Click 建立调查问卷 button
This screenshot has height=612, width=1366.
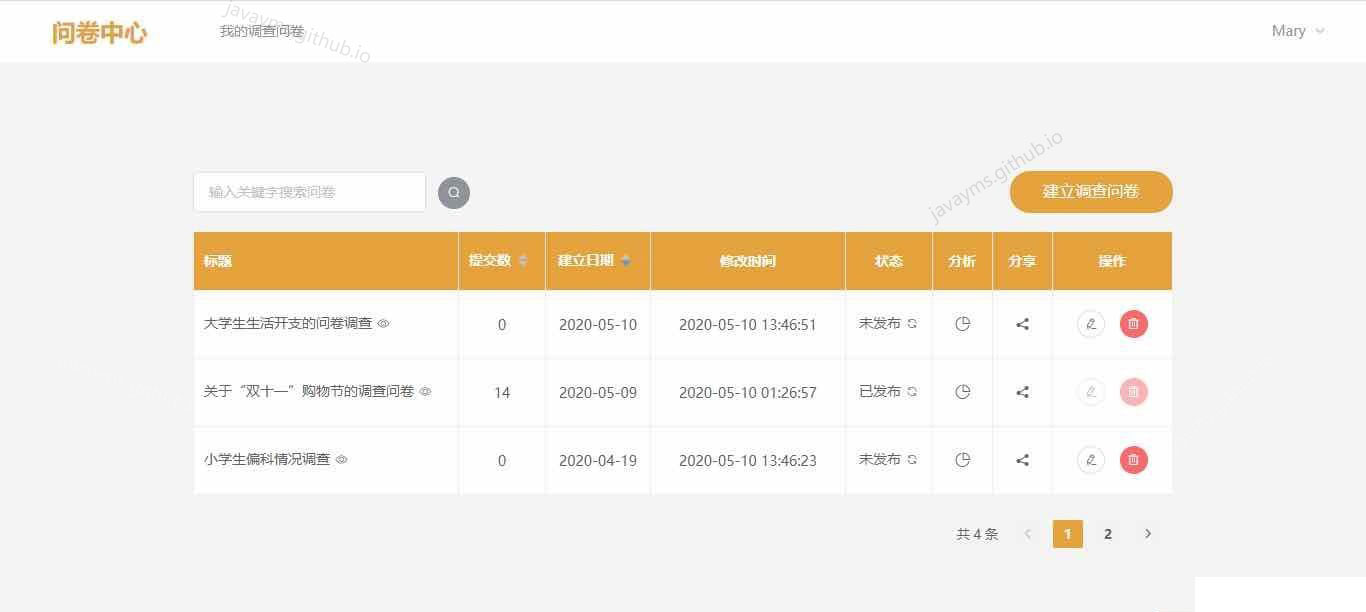point(1091,192)
